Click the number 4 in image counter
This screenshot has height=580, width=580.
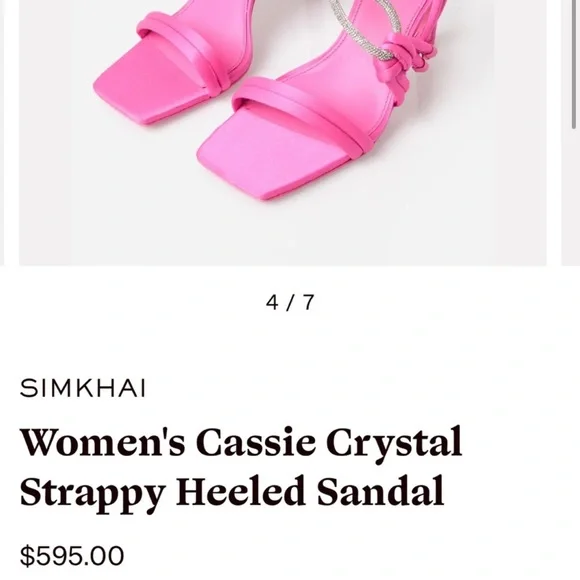tap(272, 302)
